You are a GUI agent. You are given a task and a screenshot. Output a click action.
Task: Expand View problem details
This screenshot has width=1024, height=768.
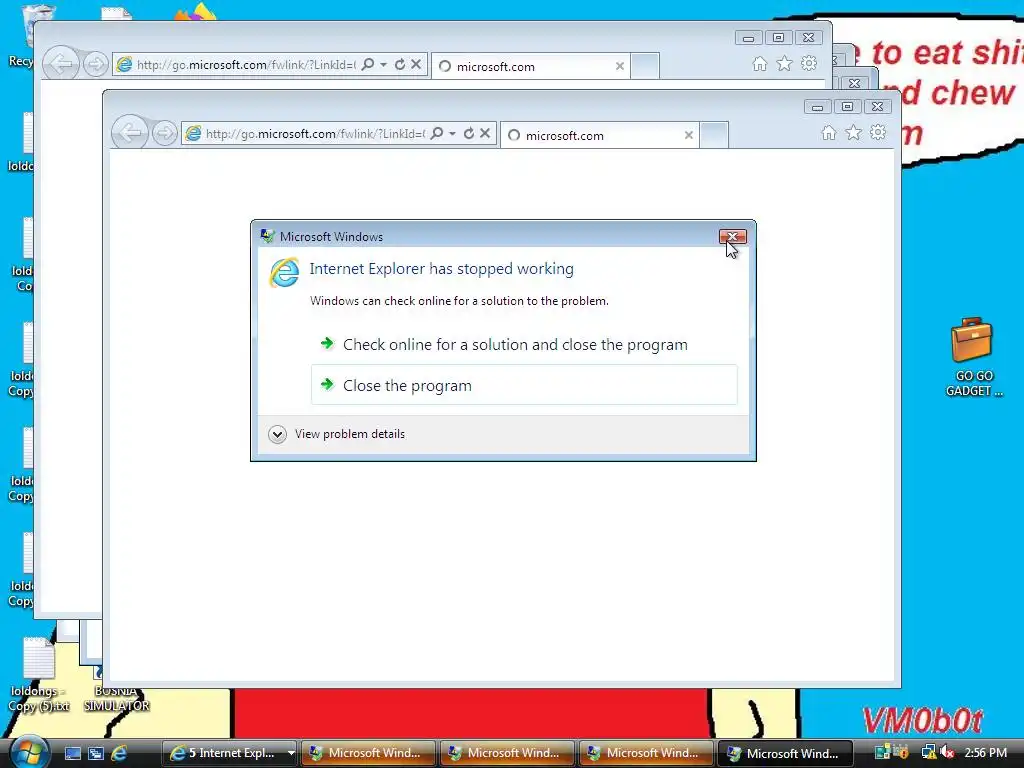tap(337, 434)
